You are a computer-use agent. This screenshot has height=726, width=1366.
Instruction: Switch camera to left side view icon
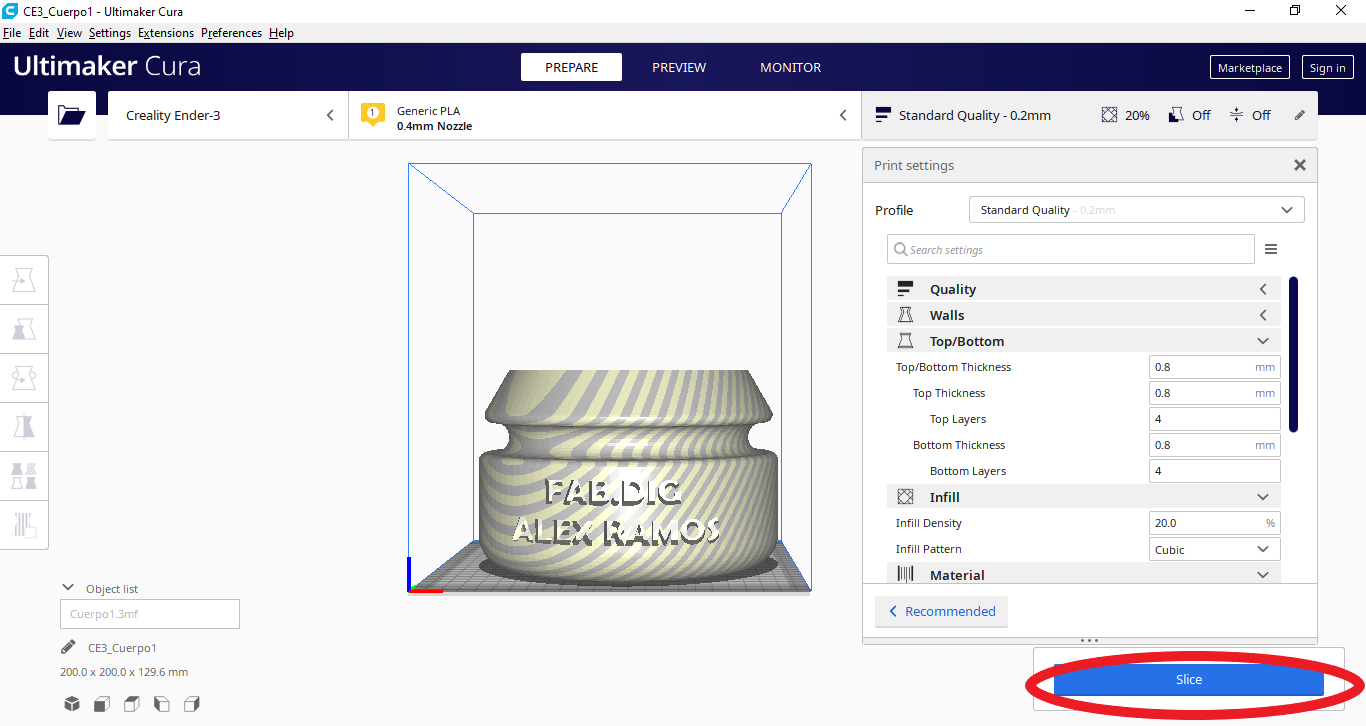pos(161,704)
